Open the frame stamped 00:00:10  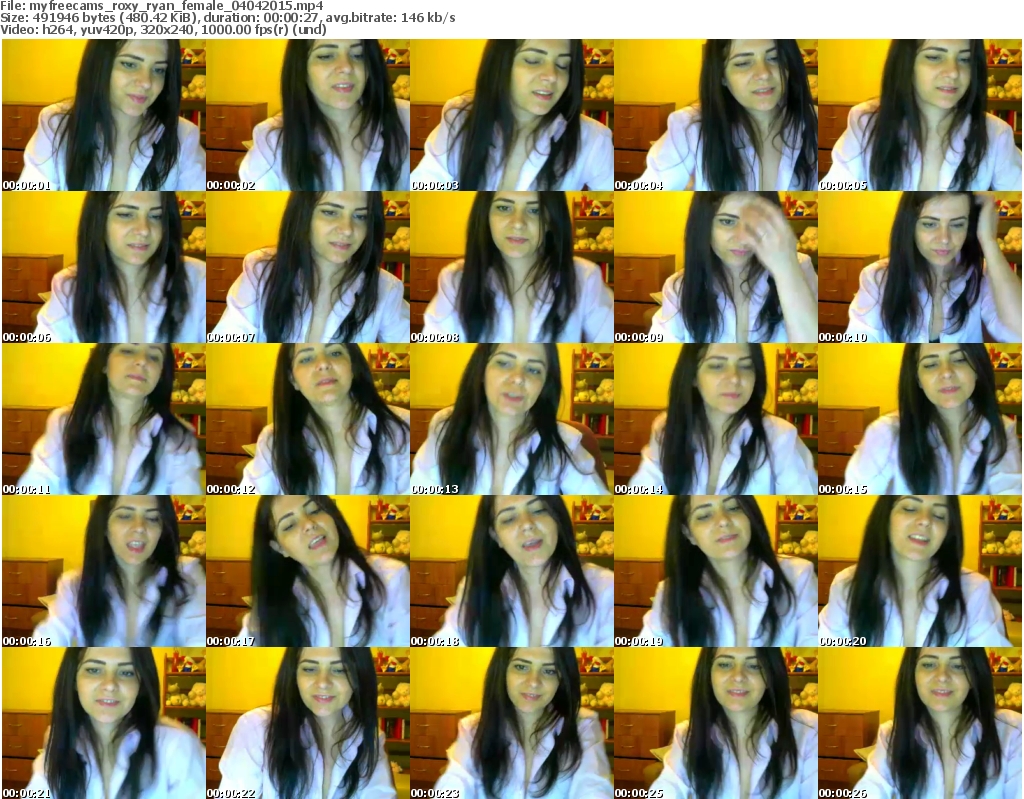coord(920,267)
